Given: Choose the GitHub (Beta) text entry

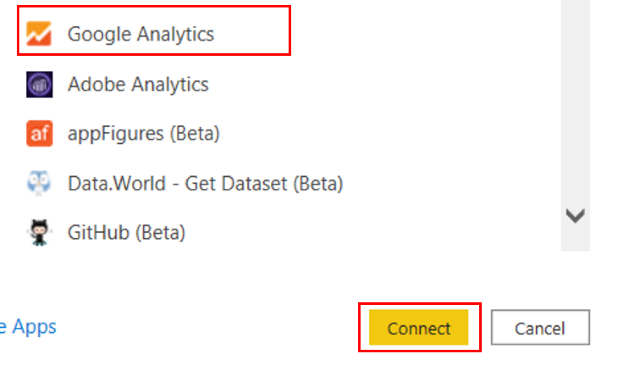Looking at the screenshot, I should [126, 233].
